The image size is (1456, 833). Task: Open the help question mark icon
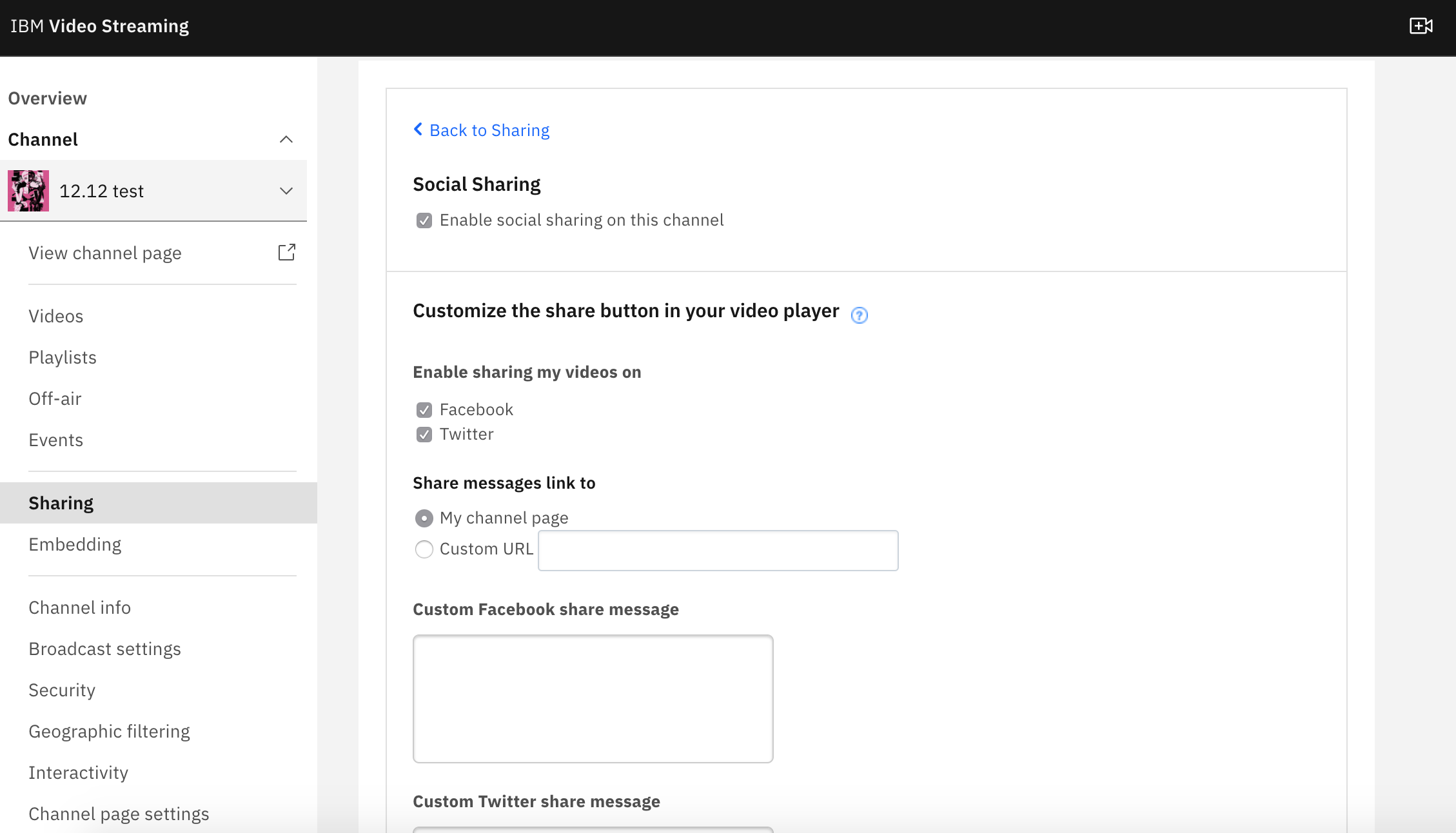tap(859, 315)
